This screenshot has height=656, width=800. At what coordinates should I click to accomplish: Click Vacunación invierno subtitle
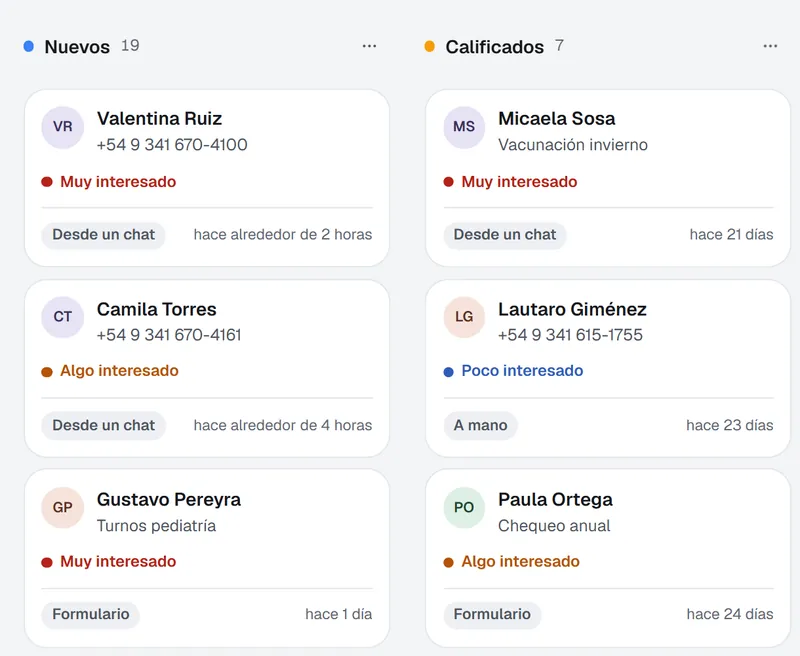(573, 145)
